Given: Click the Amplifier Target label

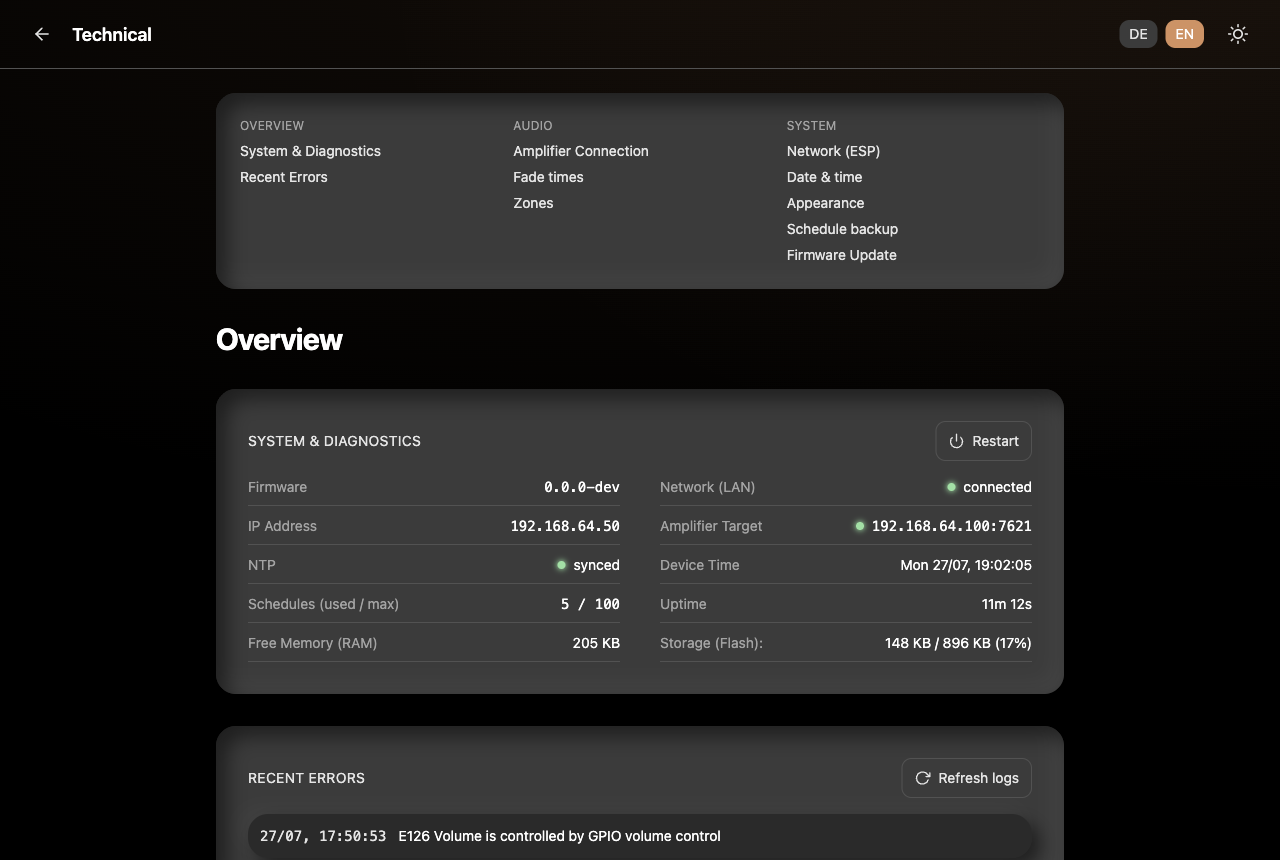Looking at the screenshot, I should 711,526.
